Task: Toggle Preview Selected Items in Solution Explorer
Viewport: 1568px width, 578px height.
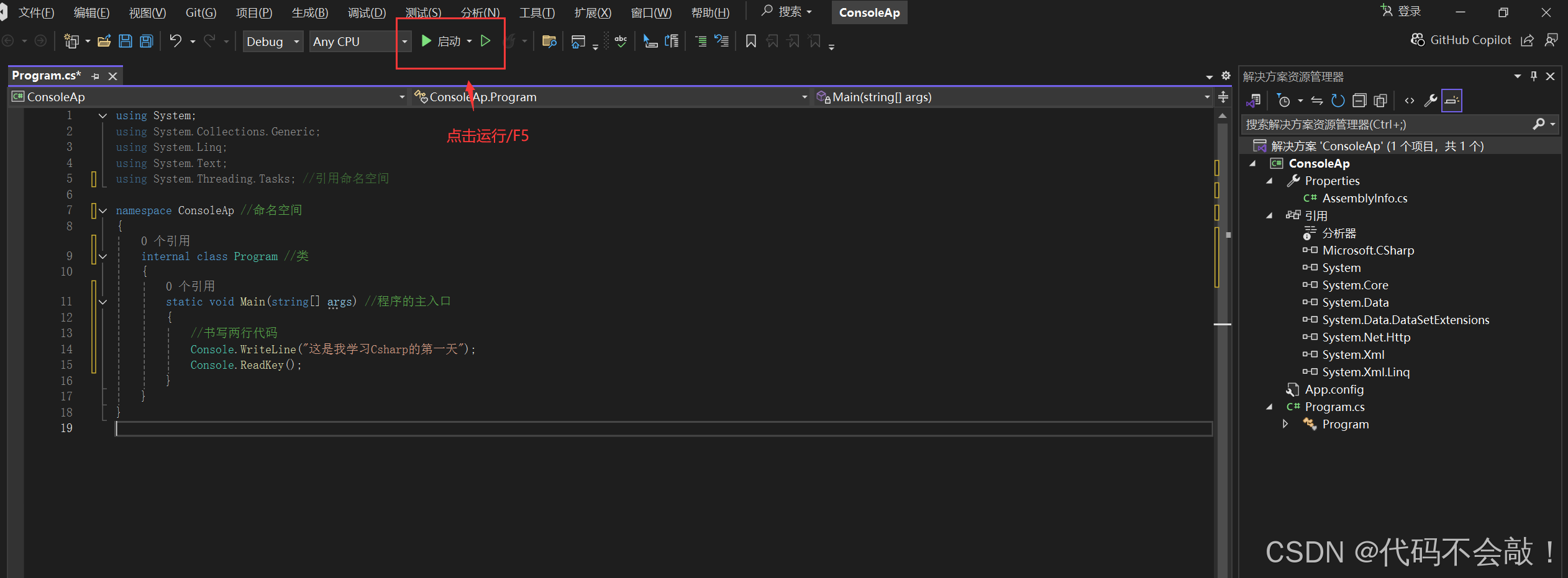Action: click(1452, 101)
